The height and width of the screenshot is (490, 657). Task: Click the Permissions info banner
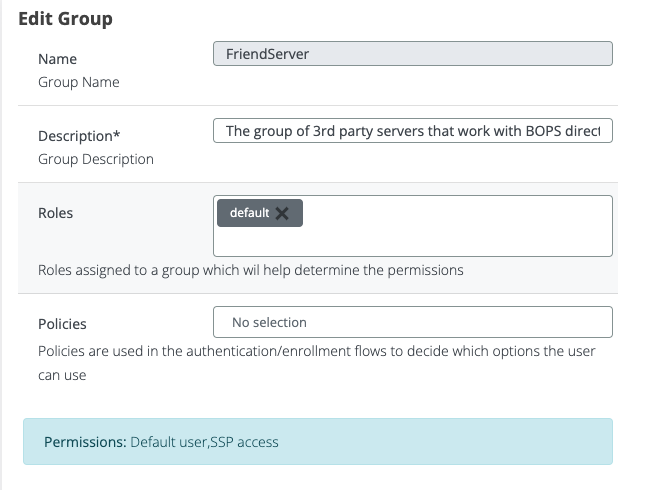(x=450, y=441)
